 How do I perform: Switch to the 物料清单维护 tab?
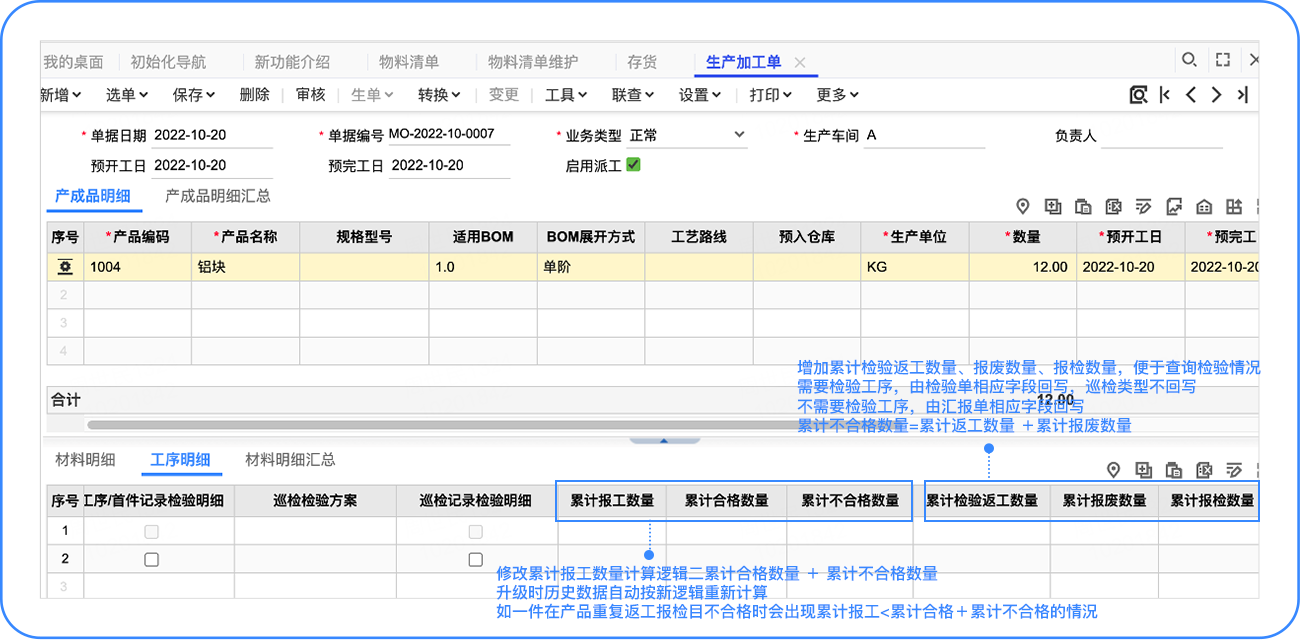[532, 62]
